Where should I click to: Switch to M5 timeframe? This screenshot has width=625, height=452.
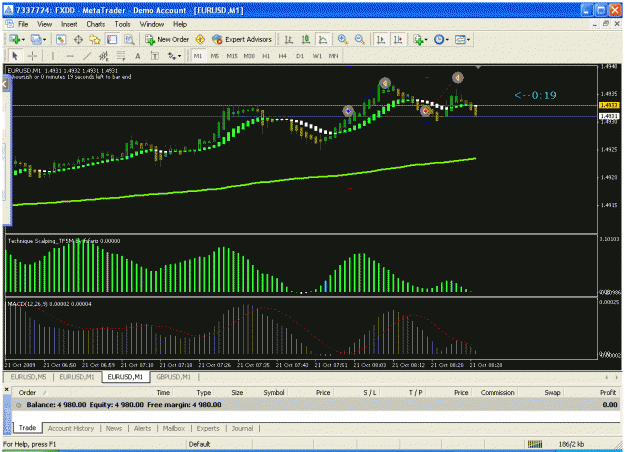[x=215, y=56]
